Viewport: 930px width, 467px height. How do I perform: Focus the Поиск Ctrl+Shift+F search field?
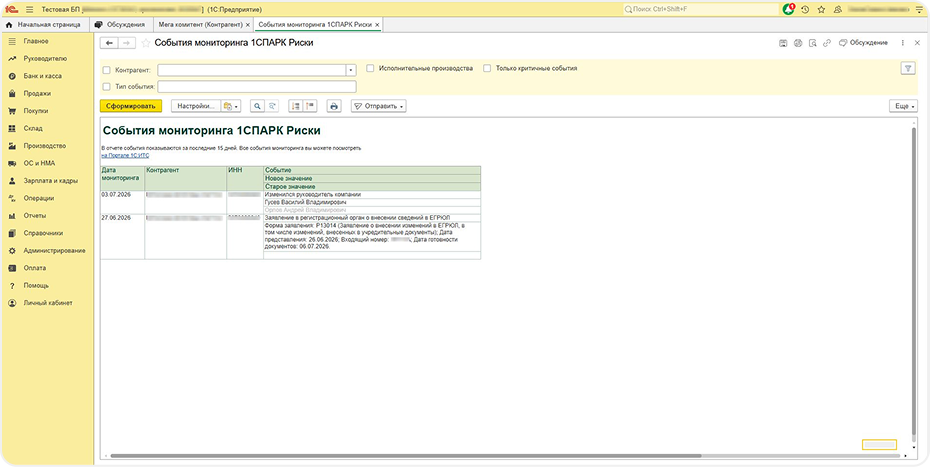700,9
